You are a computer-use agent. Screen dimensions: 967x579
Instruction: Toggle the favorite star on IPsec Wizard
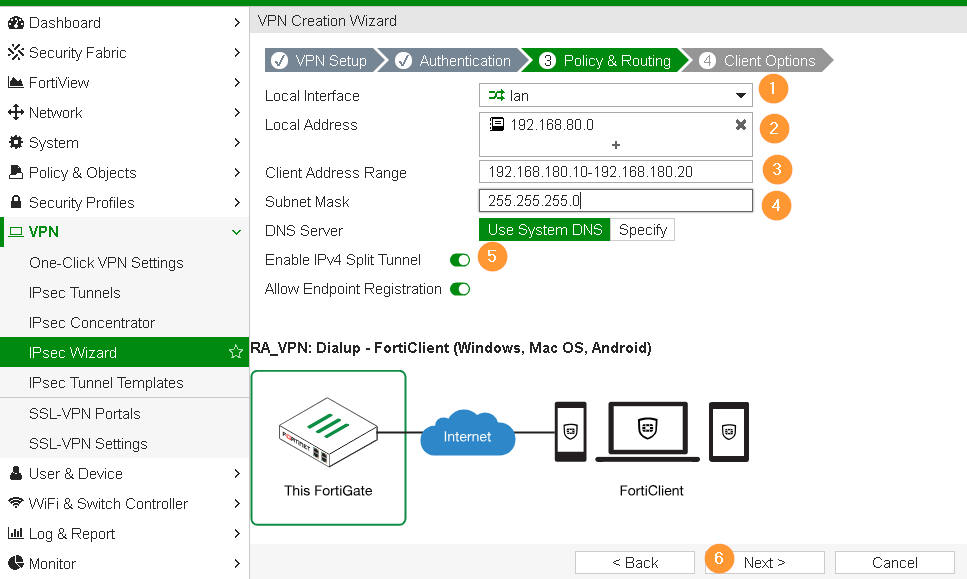(x=236, y=352)
